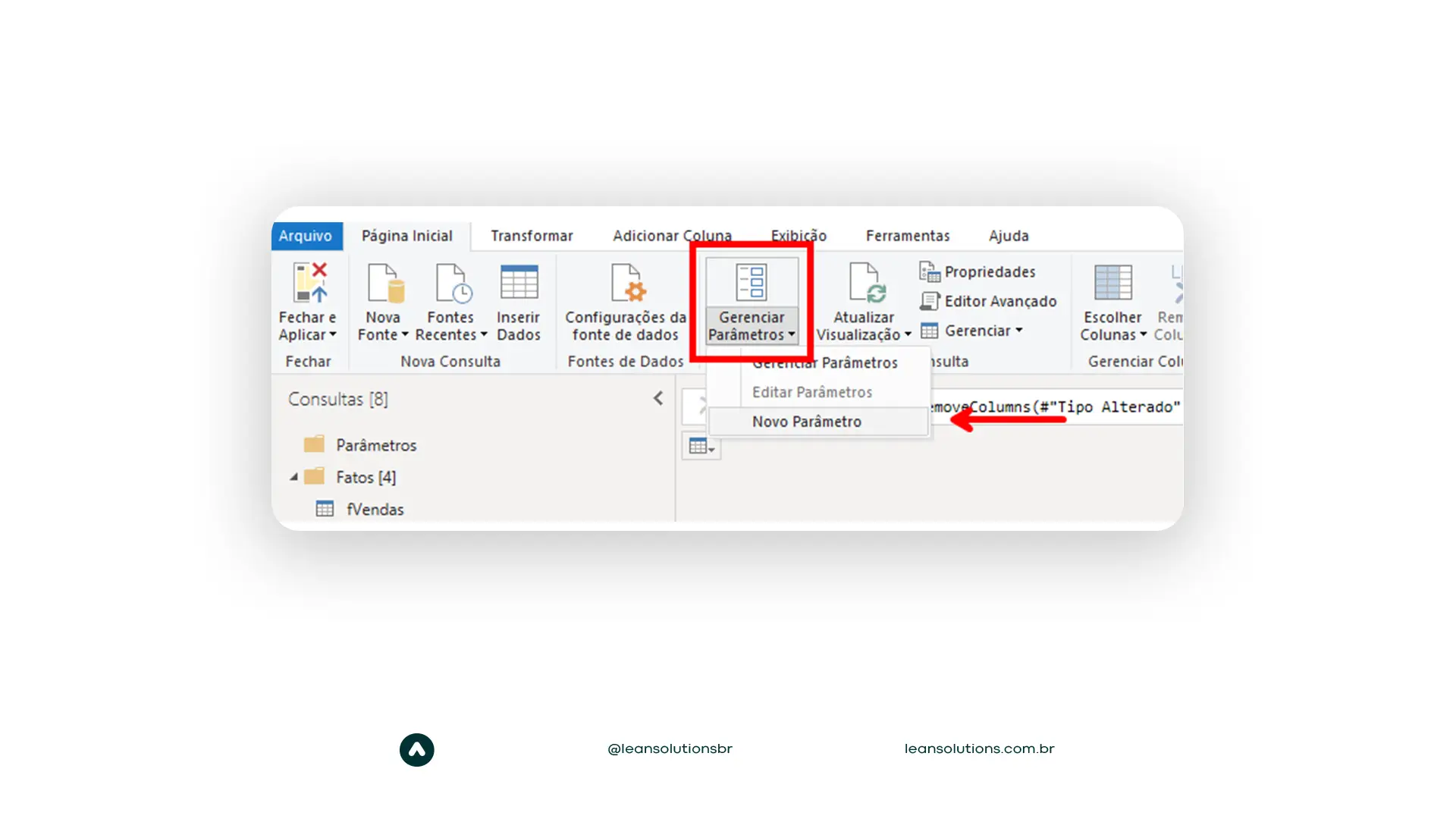Switch to the Exibição tab
Image resolution: width=1456 pixels, height=819 pixels.
point(799,236)
